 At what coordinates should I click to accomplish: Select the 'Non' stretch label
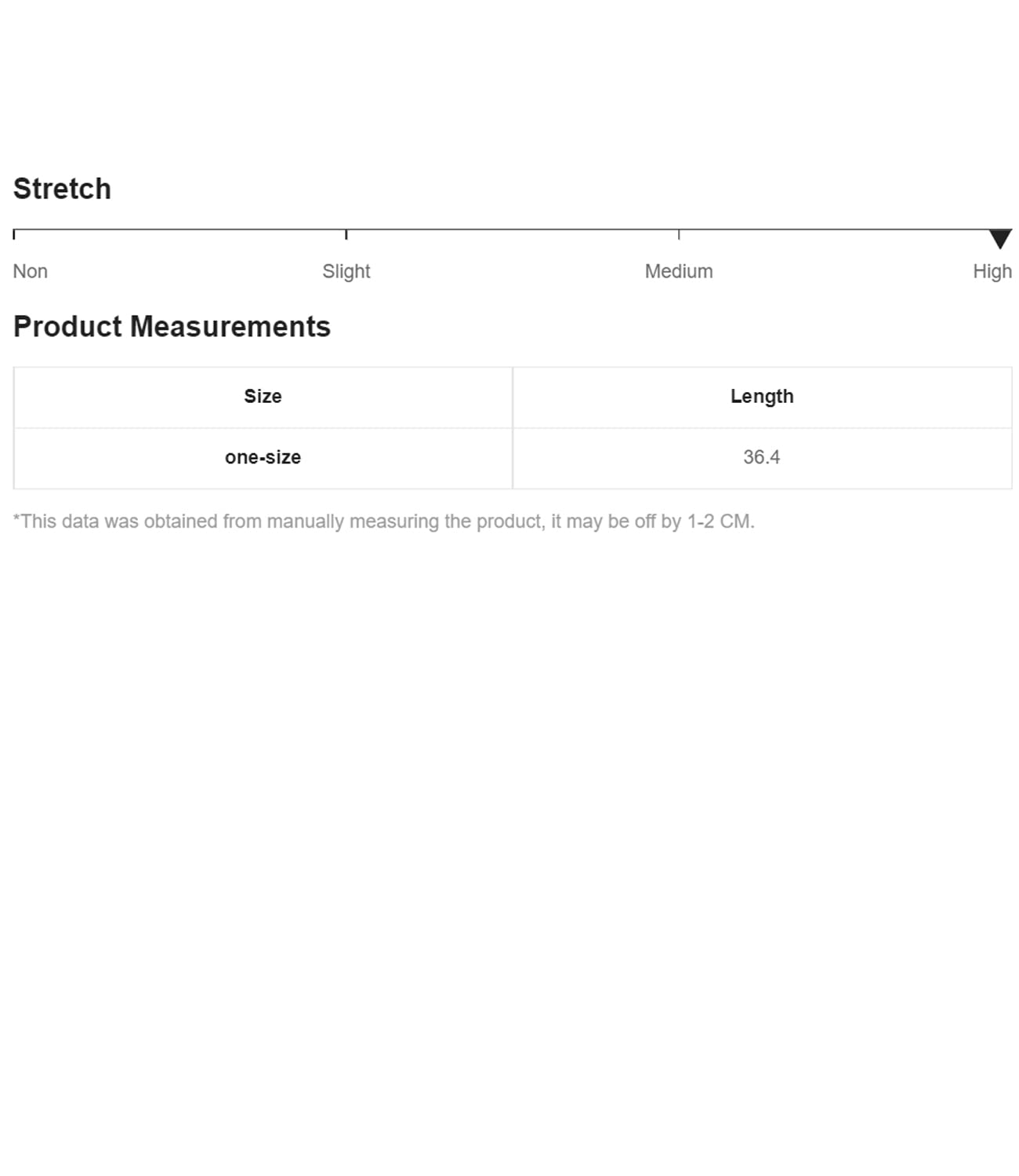tap(31, 271)
